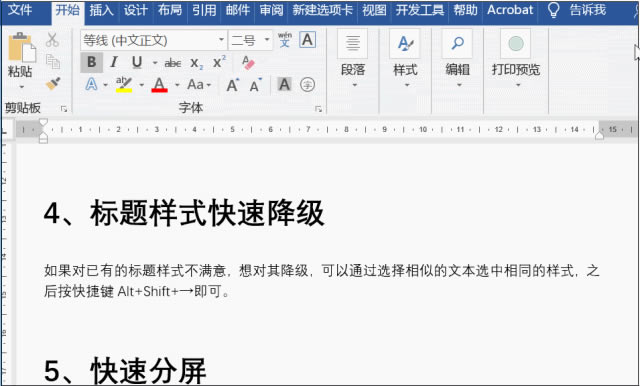This screenshot has height=386, width=640.
Task: Open underline style dropdown arrow
Action: point(155,63)
